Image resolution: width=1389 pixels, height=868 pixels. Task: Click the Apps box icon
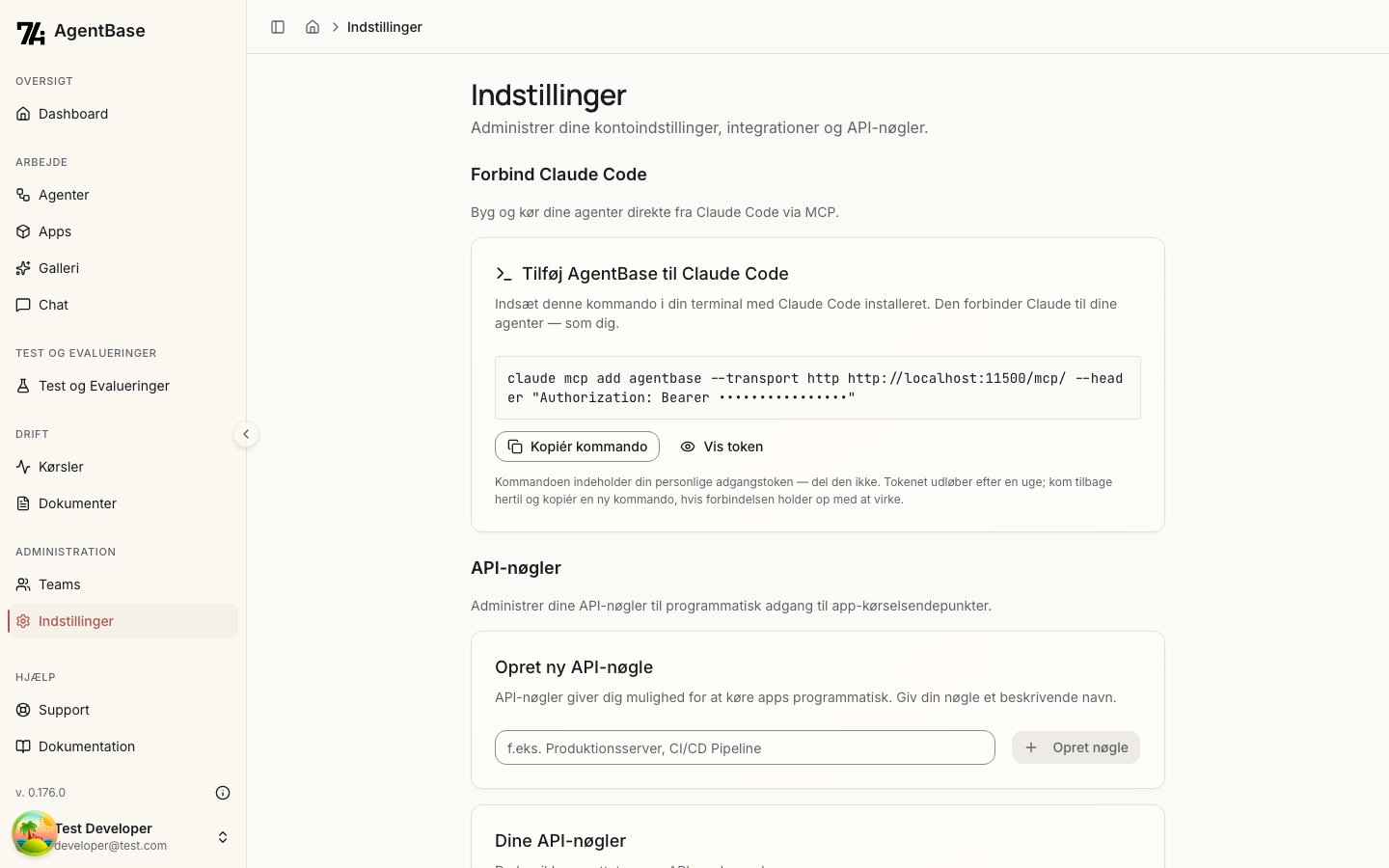(x=23, y=231)
